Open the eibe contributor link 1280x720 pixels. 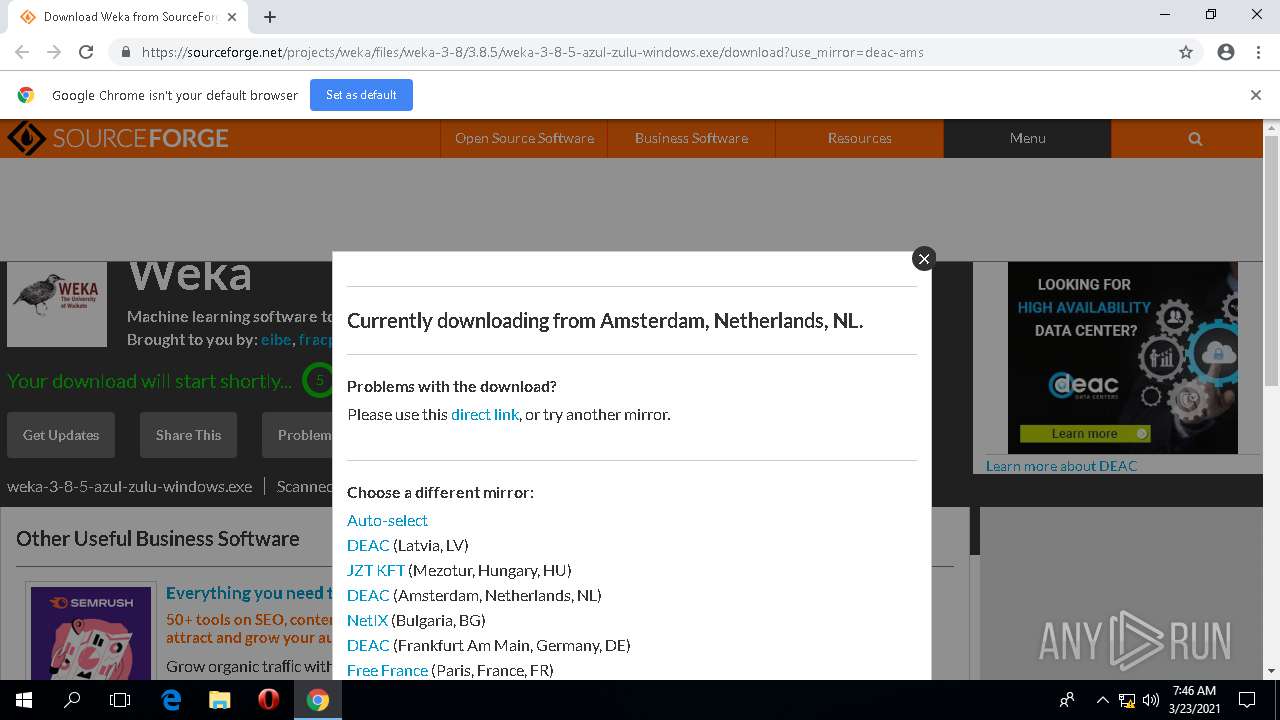coord(275,340)
